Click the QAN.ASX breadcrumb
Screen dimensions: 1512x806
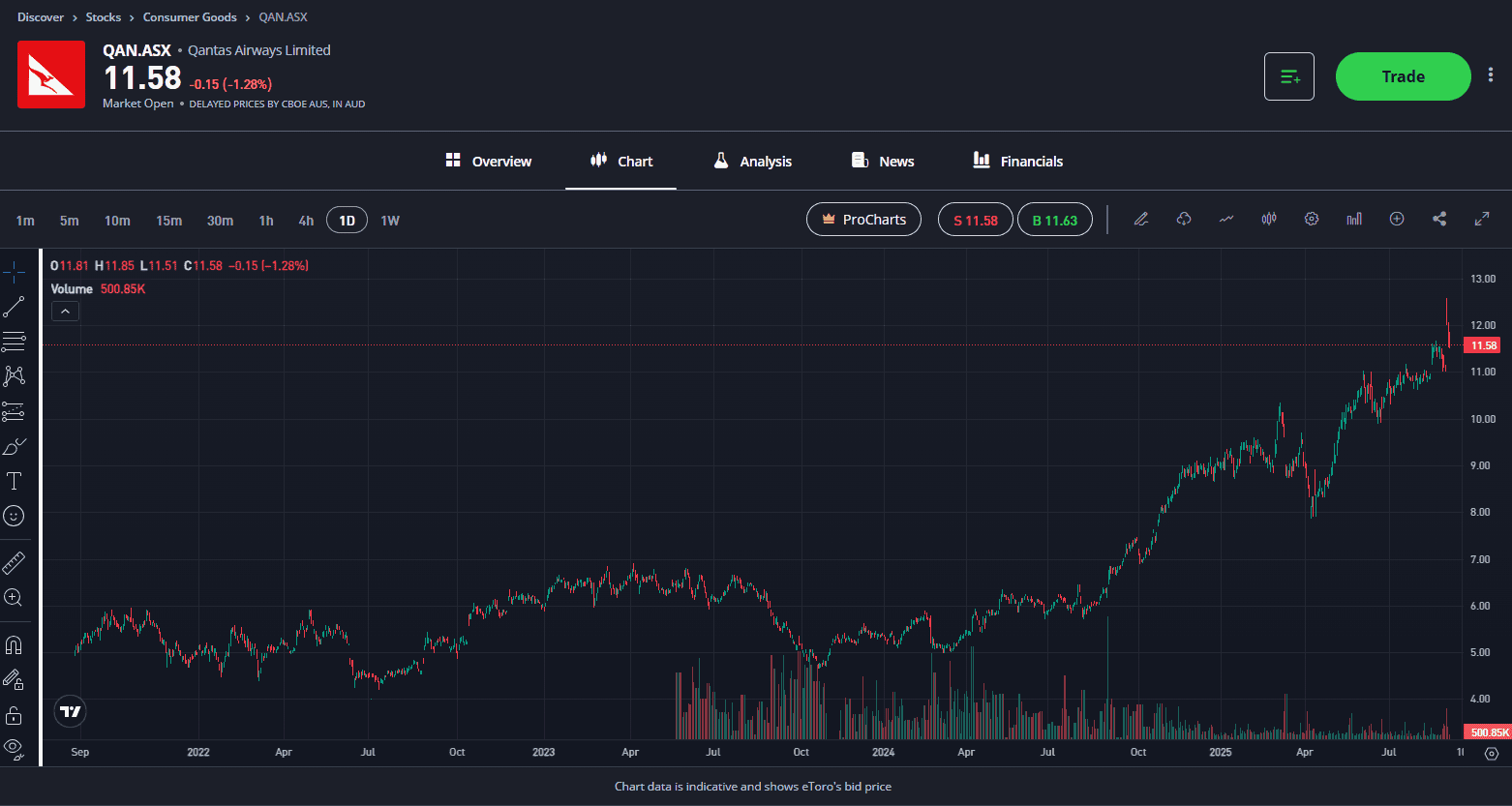[x=284, y=17]
